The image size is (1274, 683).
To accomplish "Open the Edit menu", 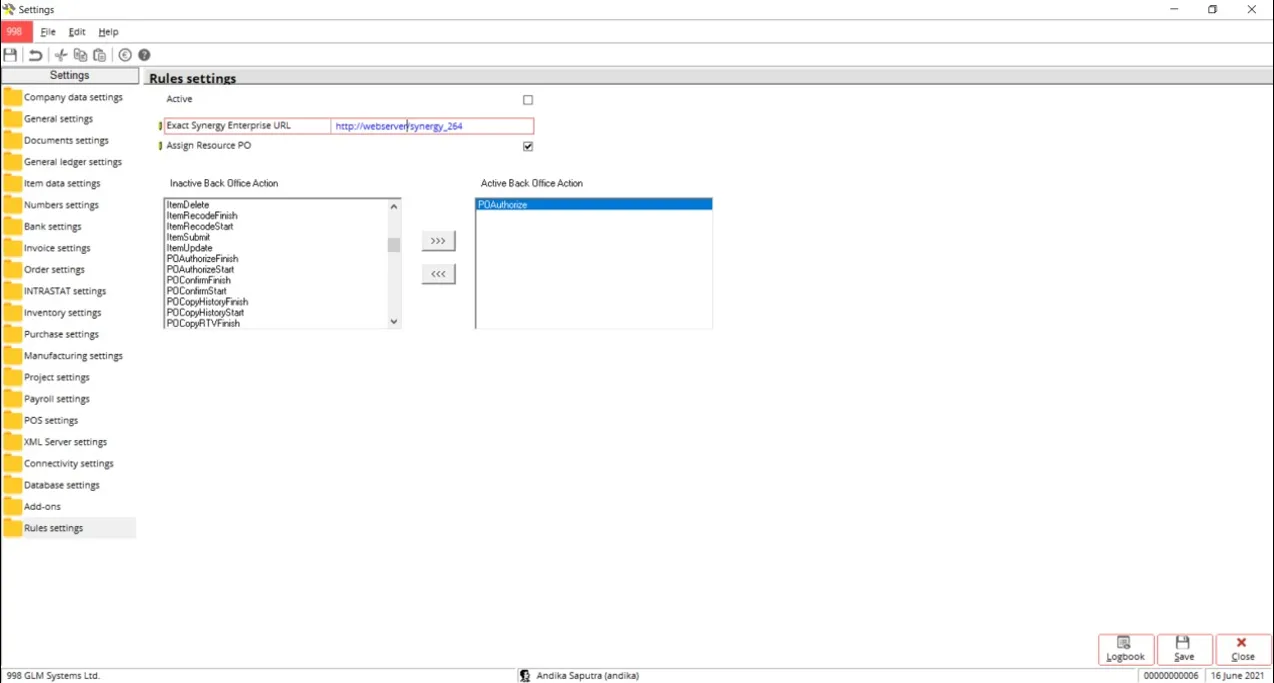I will (76, 31).
